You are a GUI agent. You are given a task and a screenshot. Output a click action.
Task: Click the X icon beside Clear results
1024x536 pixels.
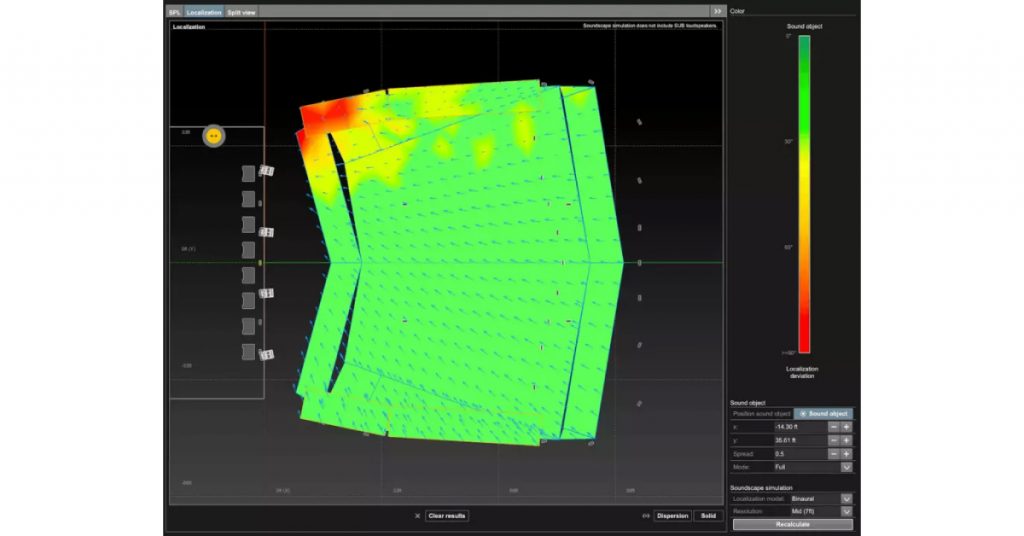[417, 516]
